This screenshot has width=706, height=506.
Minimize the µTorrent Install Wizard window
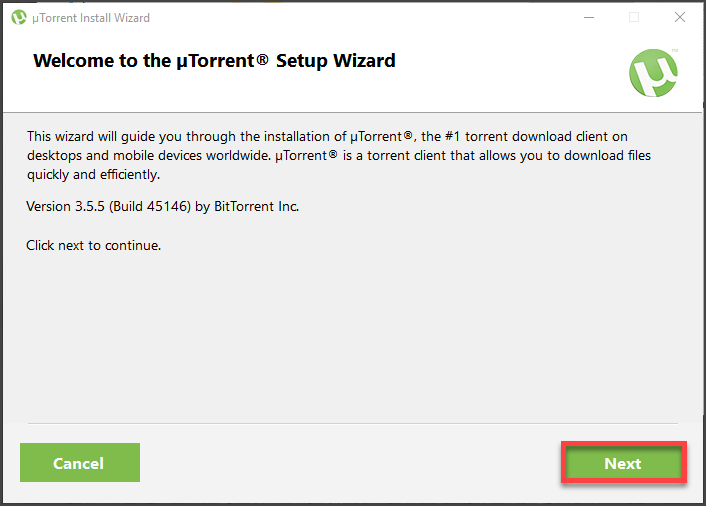pos(587,17)
